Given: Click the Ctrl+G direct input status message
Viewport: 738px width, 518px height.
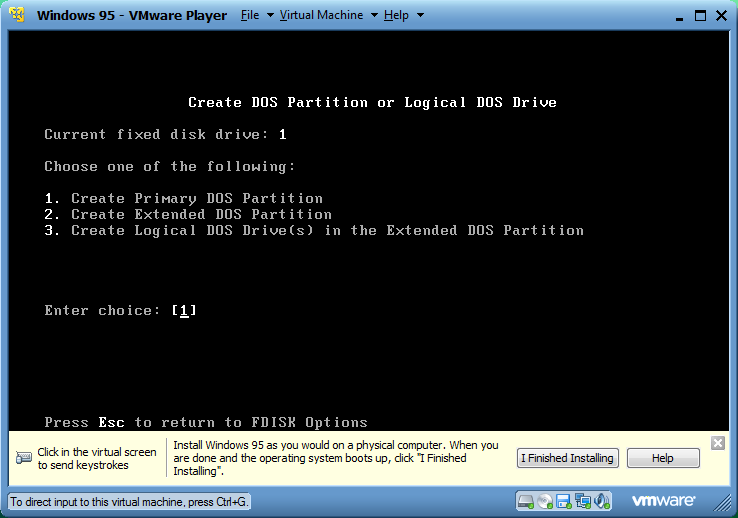Looking at the screenshot, I should click(x=128, y=502).
